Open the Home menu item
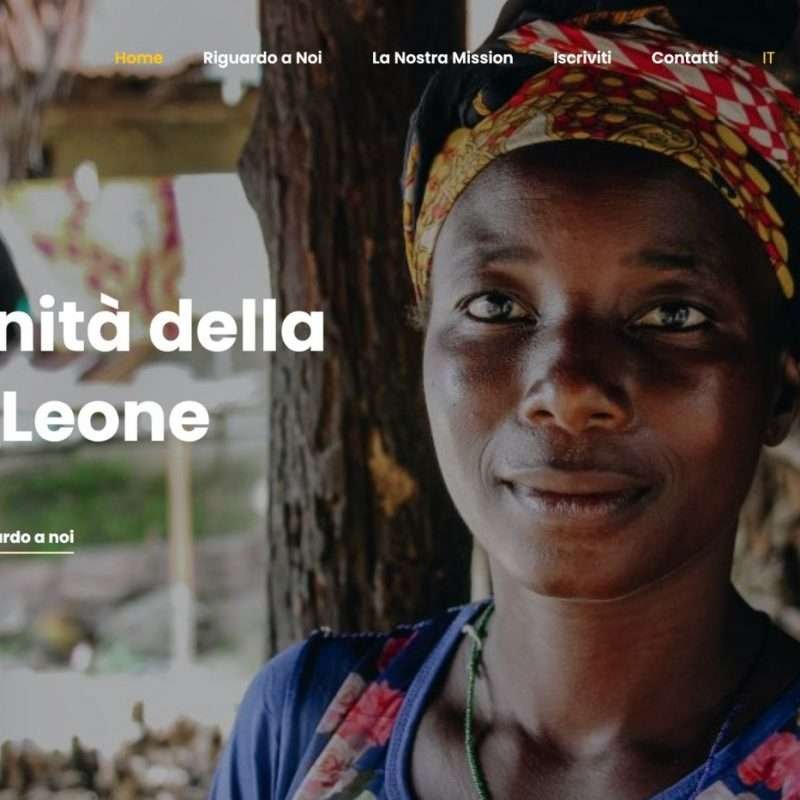The image size is (800, 800). [139, 58]
